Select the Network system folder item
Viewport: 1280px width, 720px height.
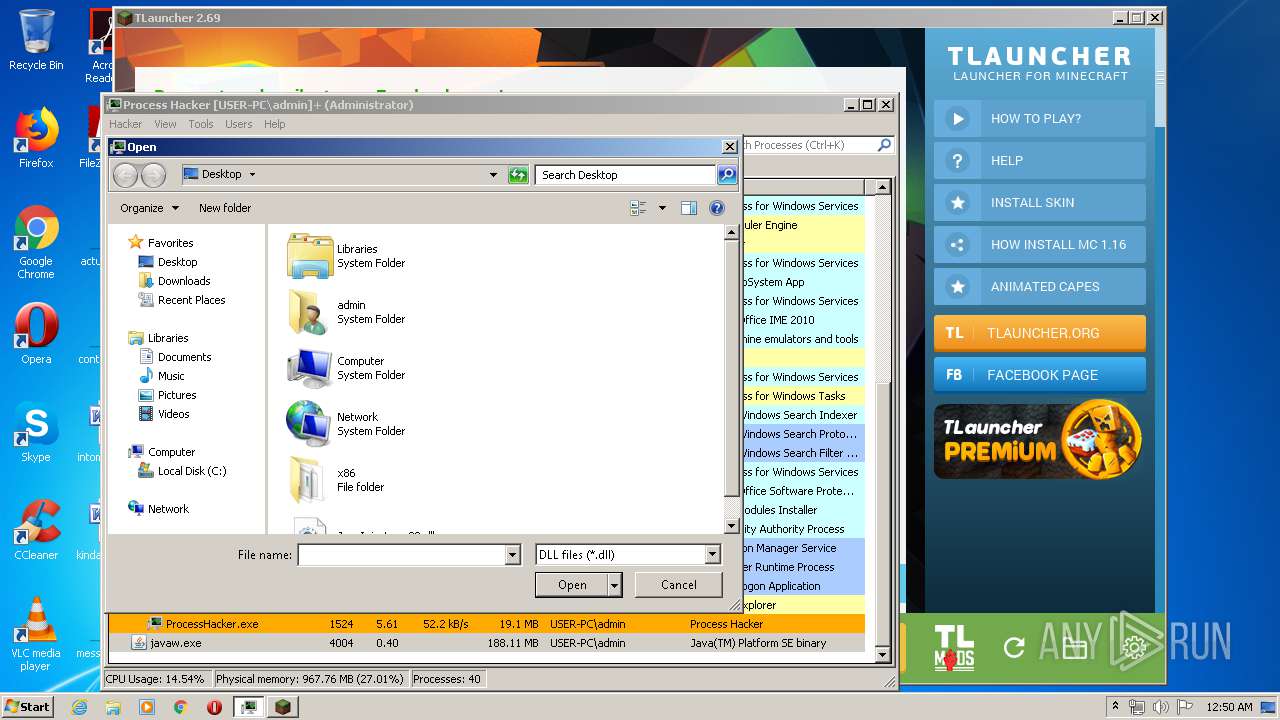(x=346, y=424)
